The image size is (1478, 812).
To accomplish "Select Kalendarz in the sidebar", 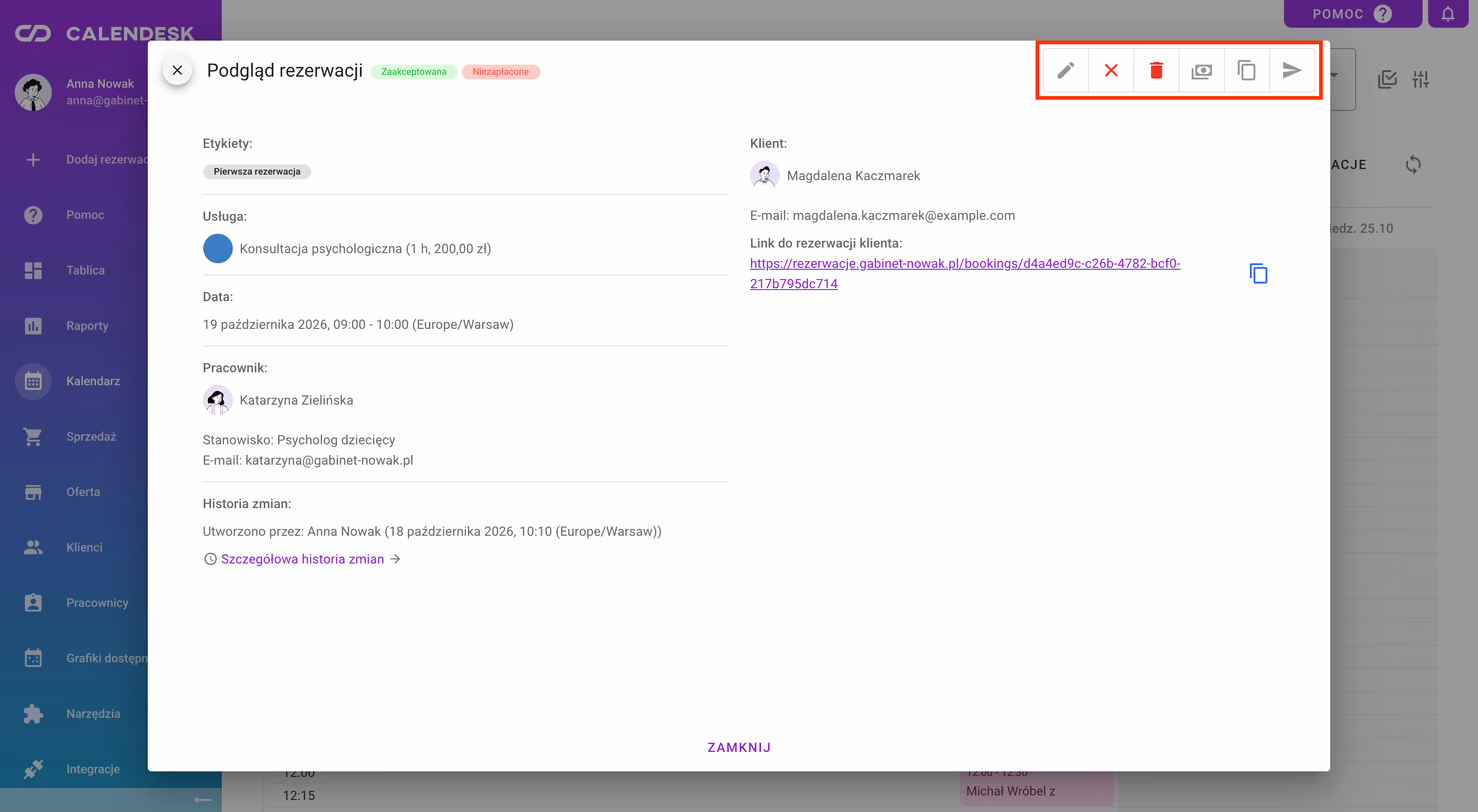I will [93, 381].
